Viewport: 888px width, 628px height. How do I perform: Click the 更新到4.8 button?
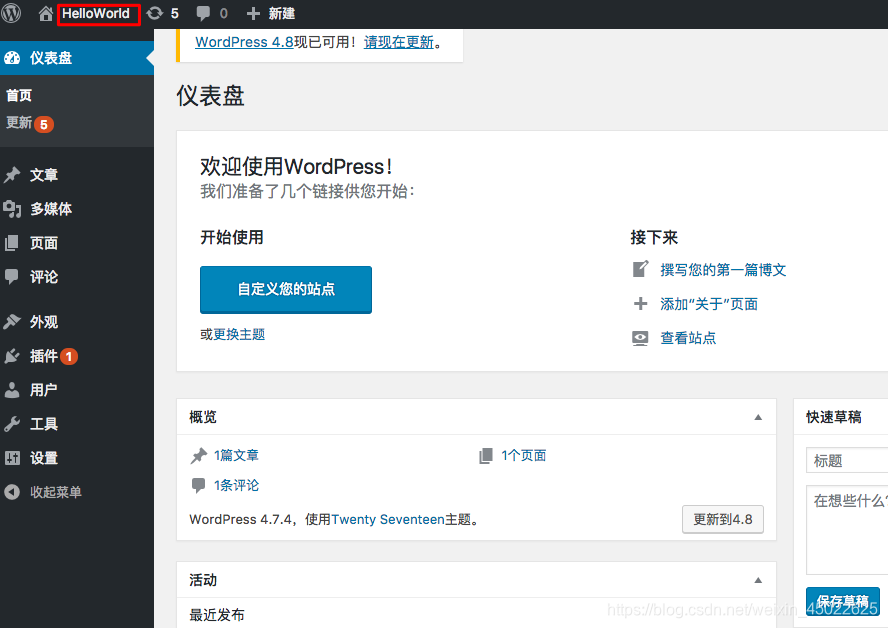[x=723, y=519]
